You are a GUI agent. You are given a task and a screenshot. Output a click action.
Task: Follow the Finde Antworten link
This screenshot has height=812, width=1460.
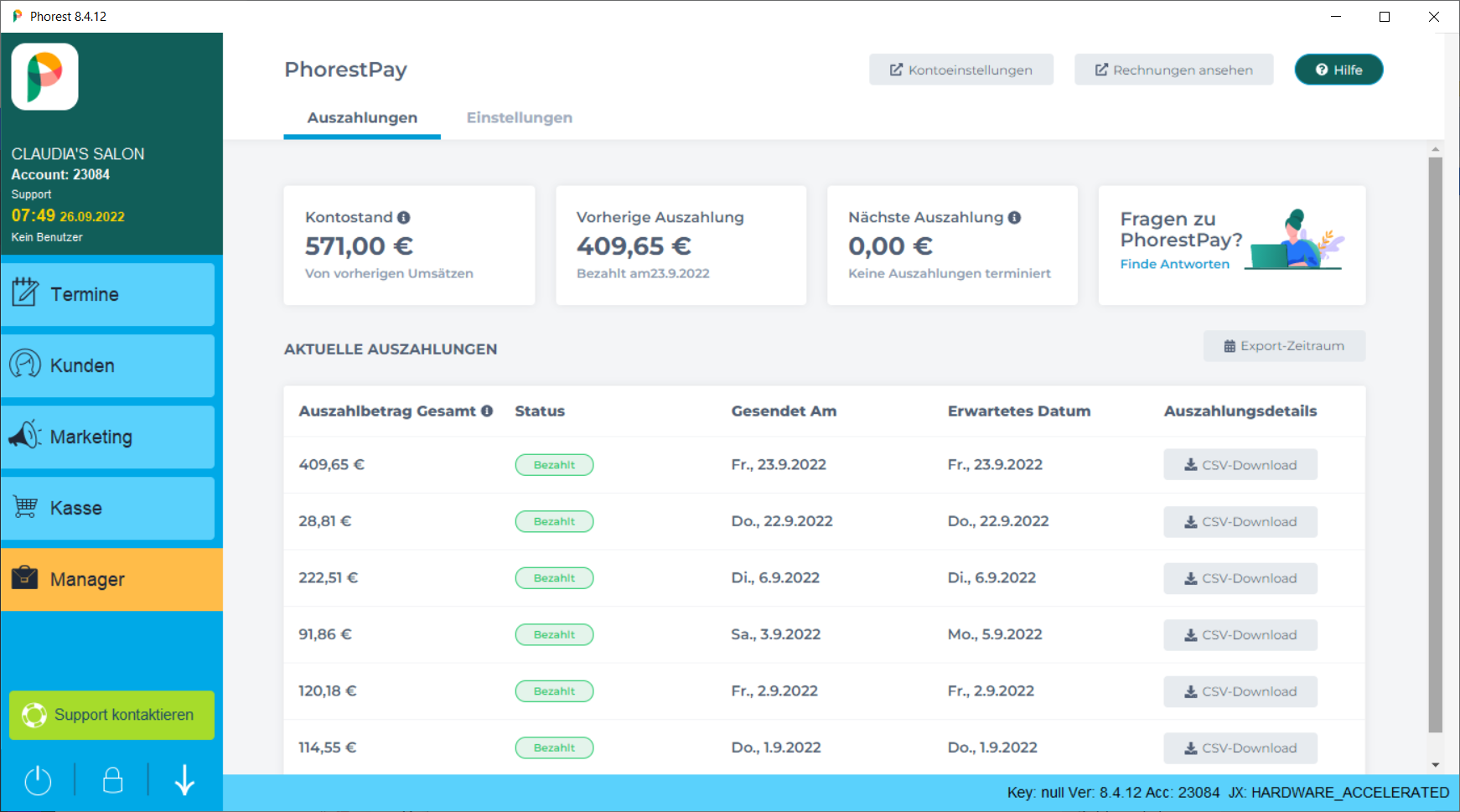point(1174,264)
